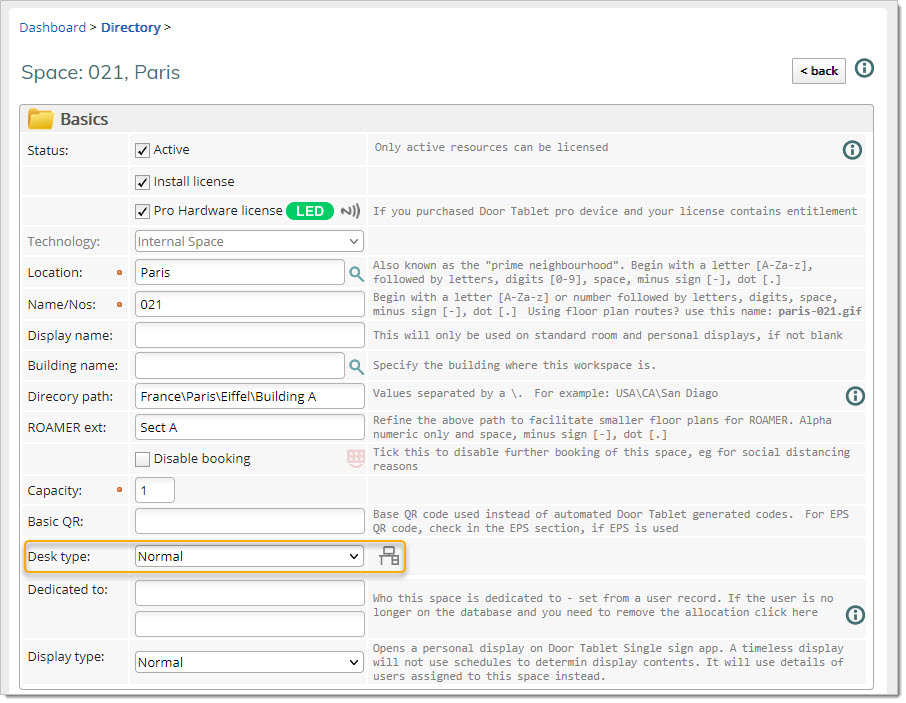Expand the Technology dropdown
This screenshot has height=703, width=906.
pyautogui.click(x=249, y=241)
